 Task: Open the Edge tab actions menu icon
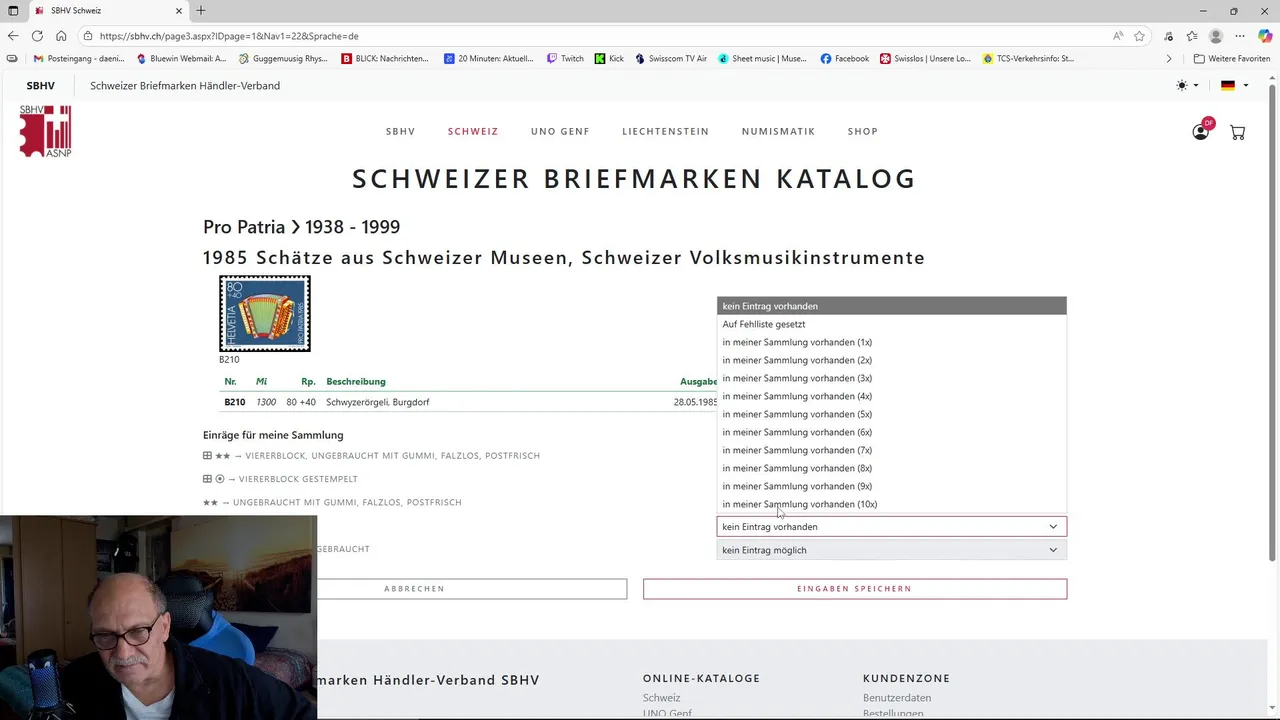(x=13, y=10)
